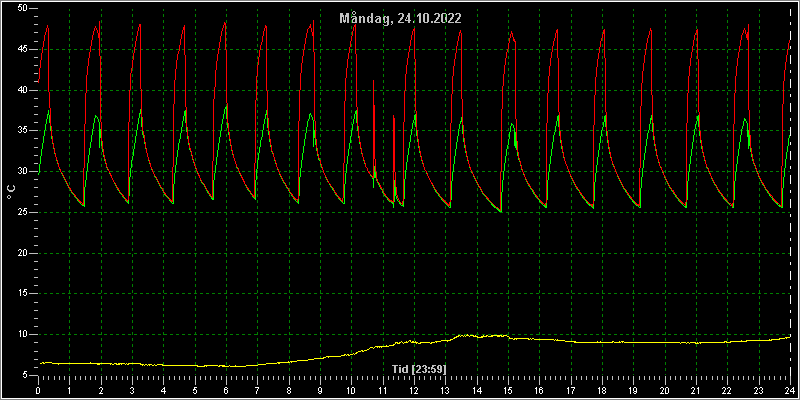The height and width of the screenshot is (400, 800).
Task: Click the red curve peak near hour 2
Action: pos(99,22)
